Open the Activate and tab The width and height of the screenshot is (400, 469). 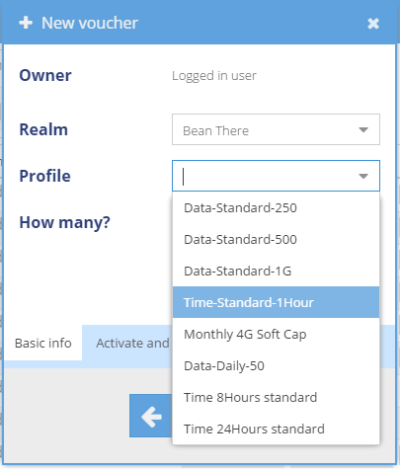132,343
